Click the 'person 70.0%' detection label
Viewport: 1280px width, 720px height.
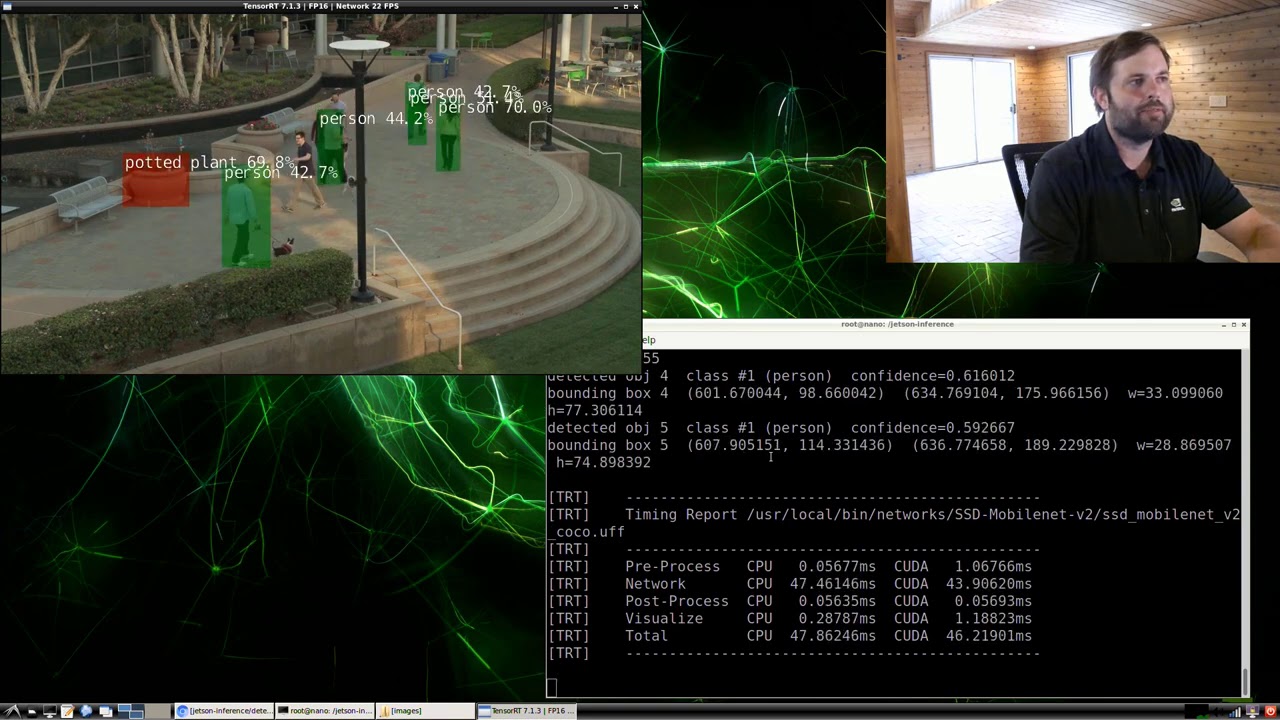click(x=495, y=107)
